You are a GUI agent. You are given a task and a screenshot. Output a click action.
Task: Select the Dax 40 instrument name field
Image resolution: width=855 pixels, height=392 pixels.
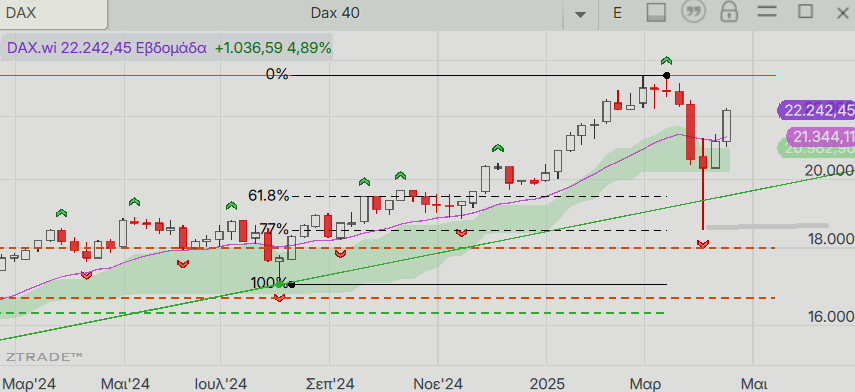335,13
